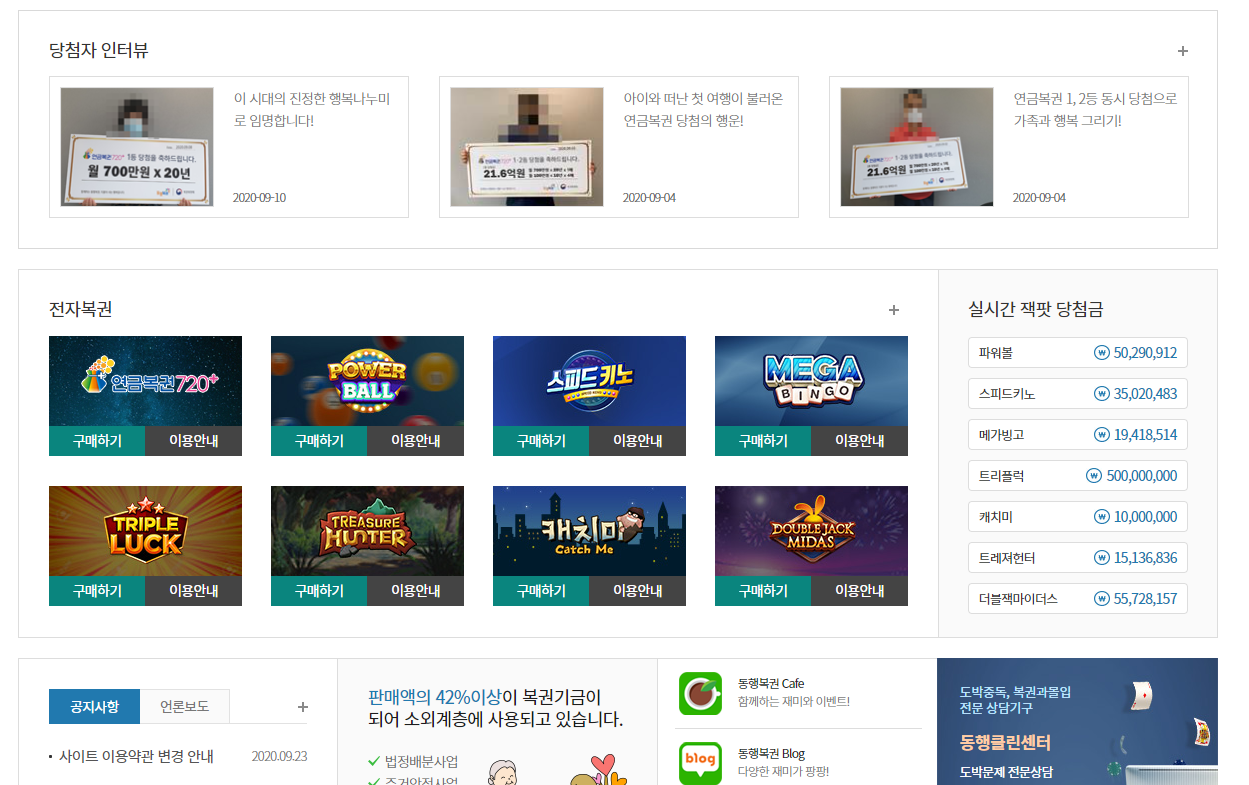The image size is (1249, 785).
Task: Select the 스피드키노 jackpot amount 35,020,483
Action: click(x=1145, y=394)
